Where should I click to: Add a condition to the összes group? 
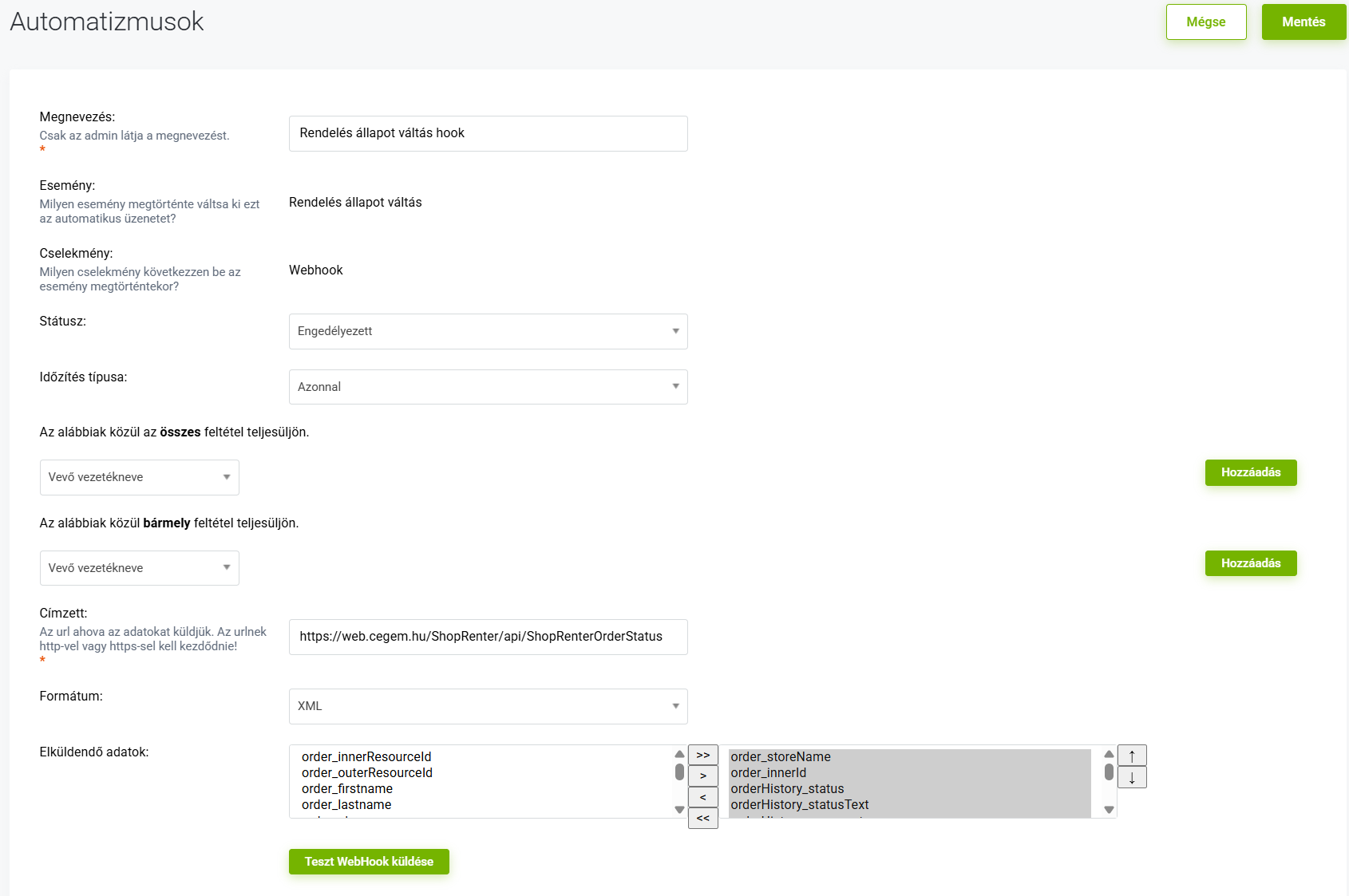[1250, 472]
